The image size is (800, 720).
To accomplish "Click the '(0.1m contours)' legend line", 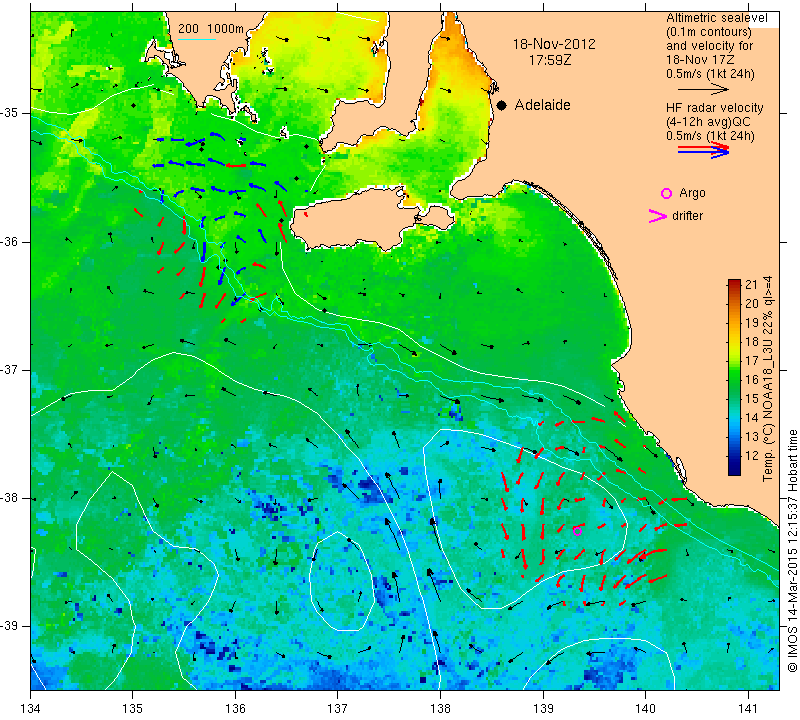I will click(709, 32).
